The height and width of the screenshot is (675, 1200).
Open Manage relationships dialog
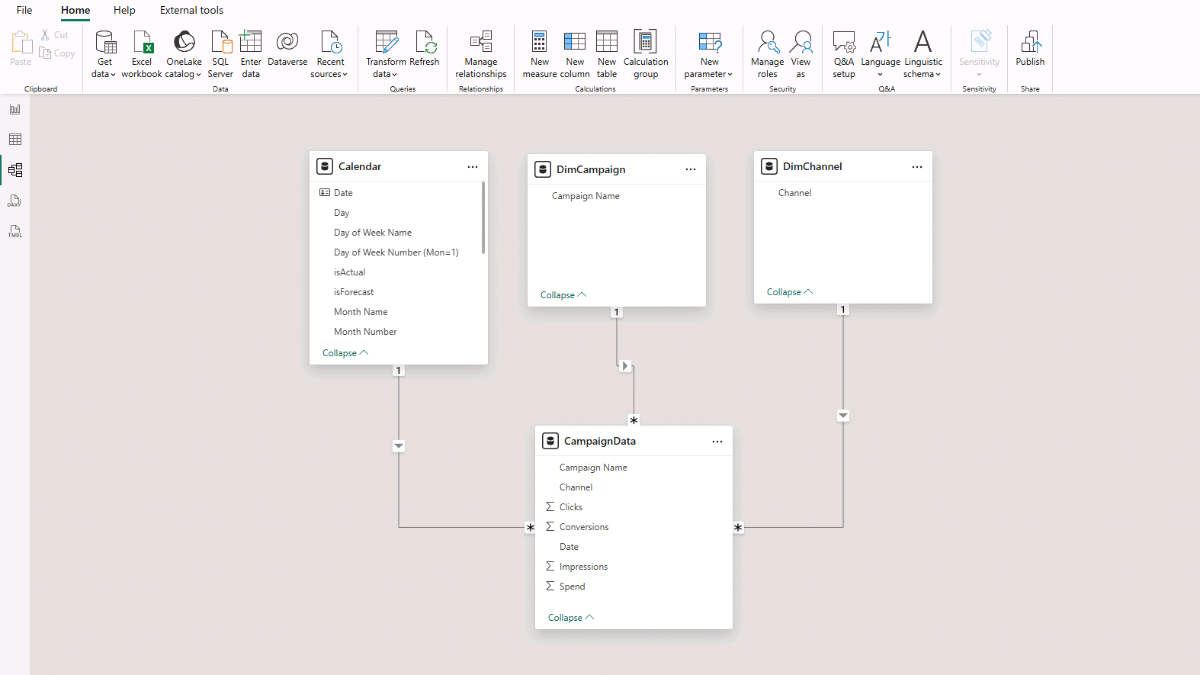[481, 42]
